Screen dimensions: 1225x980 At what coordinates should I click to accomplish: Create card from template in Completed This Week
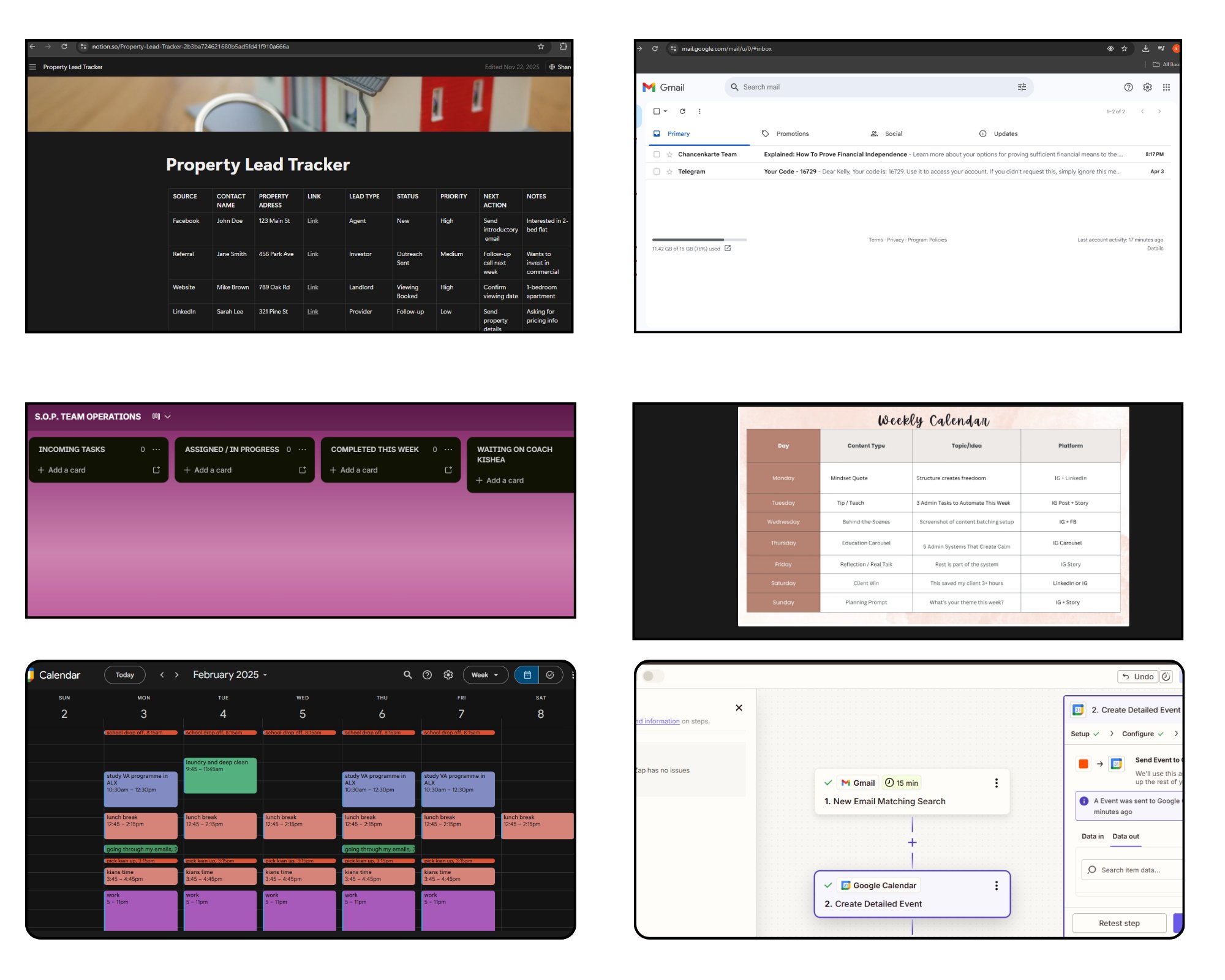[448, 470]
